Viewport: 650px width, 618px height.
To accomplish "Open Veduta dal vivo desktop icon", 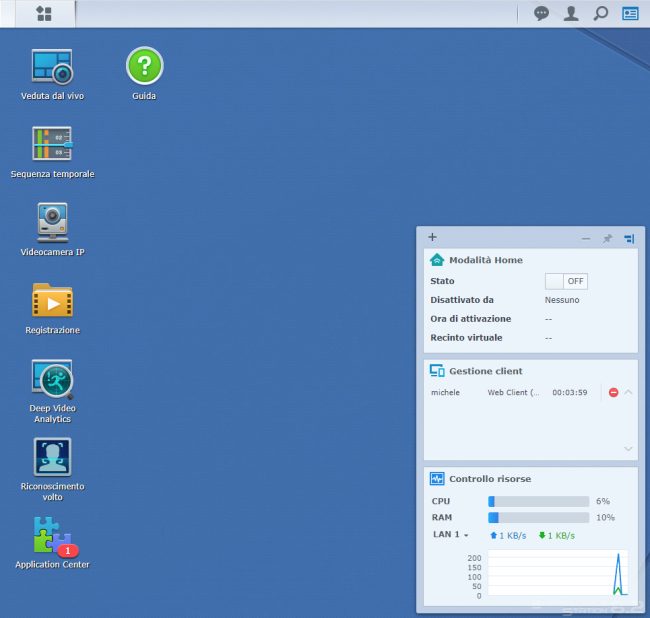I will (x=52, y=66).
